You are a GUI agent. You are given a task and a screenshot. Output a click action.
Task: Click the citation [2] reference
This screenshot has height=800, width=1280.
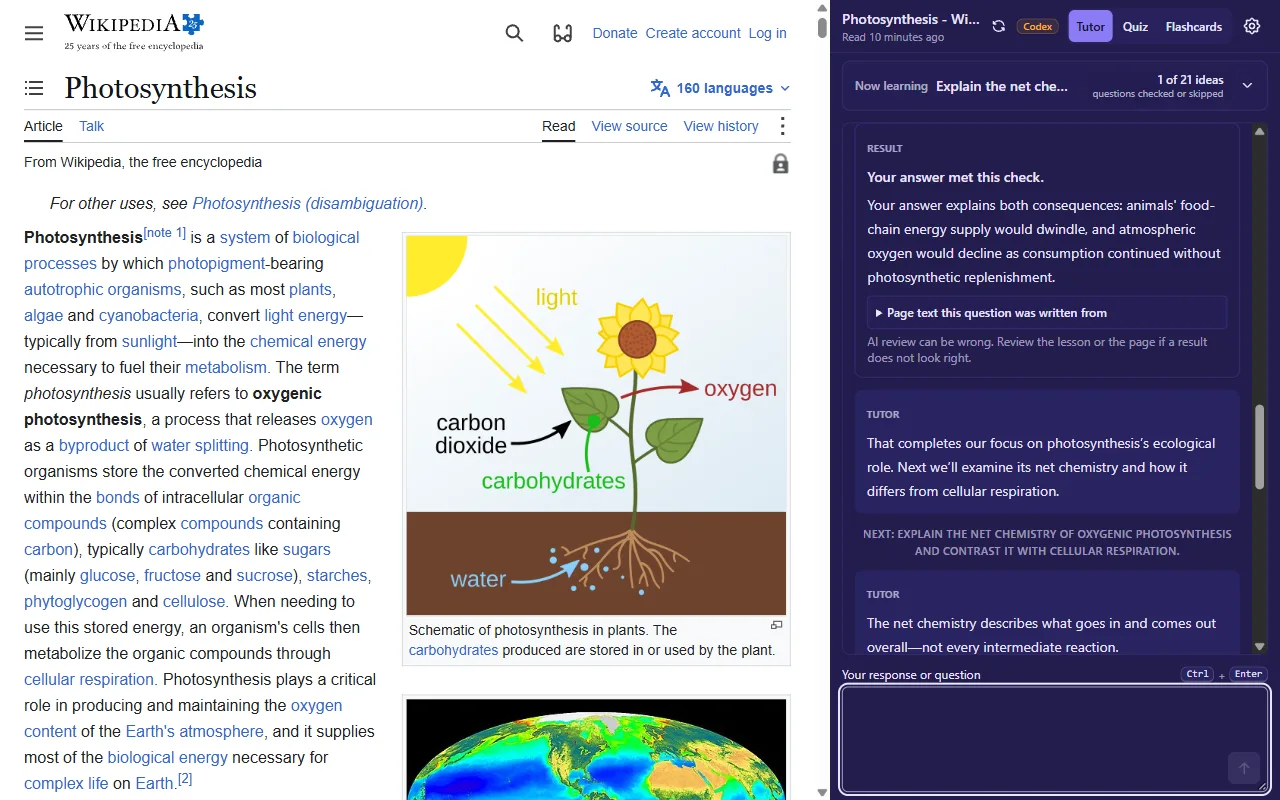pyautogui.click(x=185, y=779)
